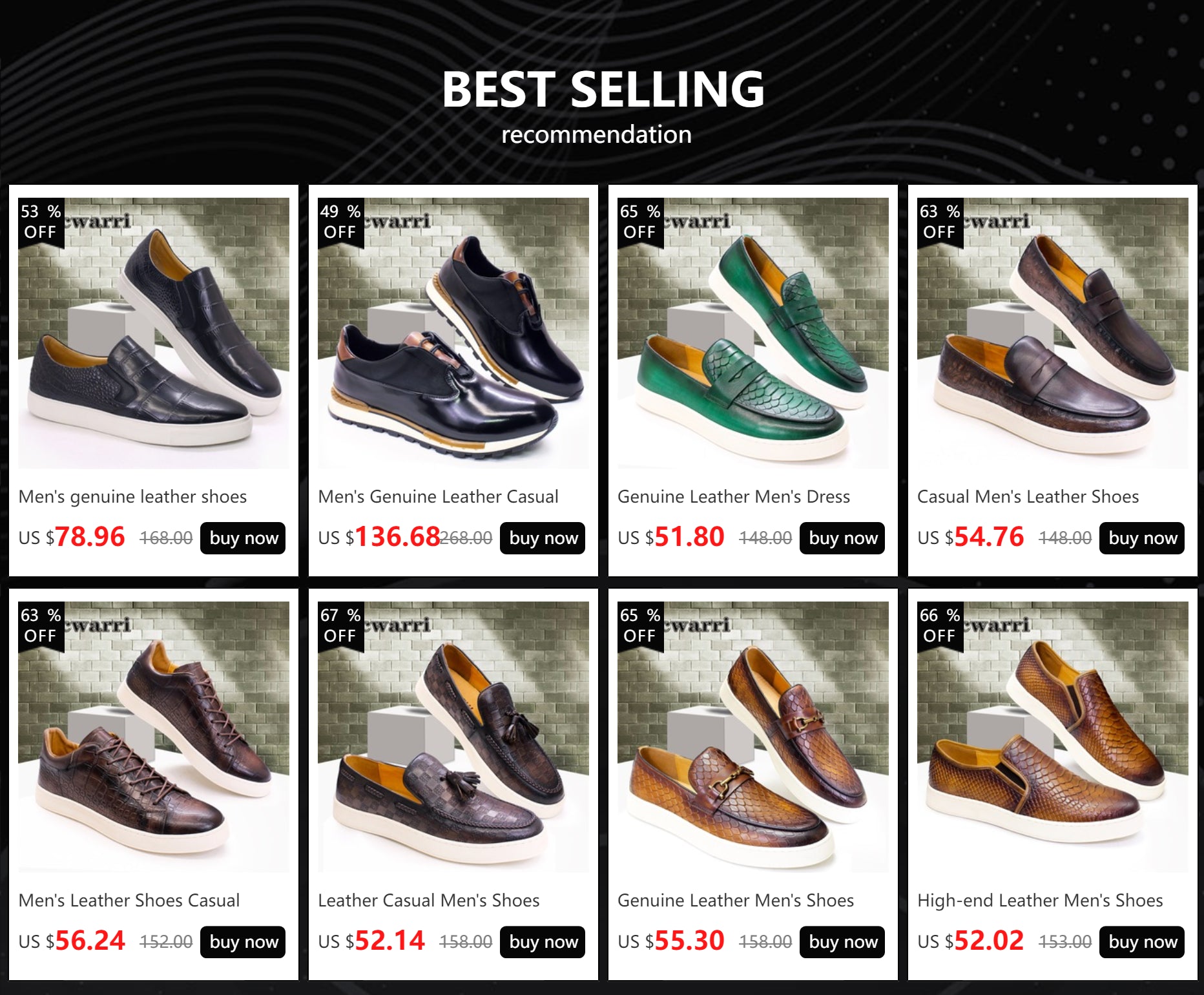This screenshot has width=1204, height=995.
Task: Click buy now for the $55.30 shoes
Action: [842, 942]
